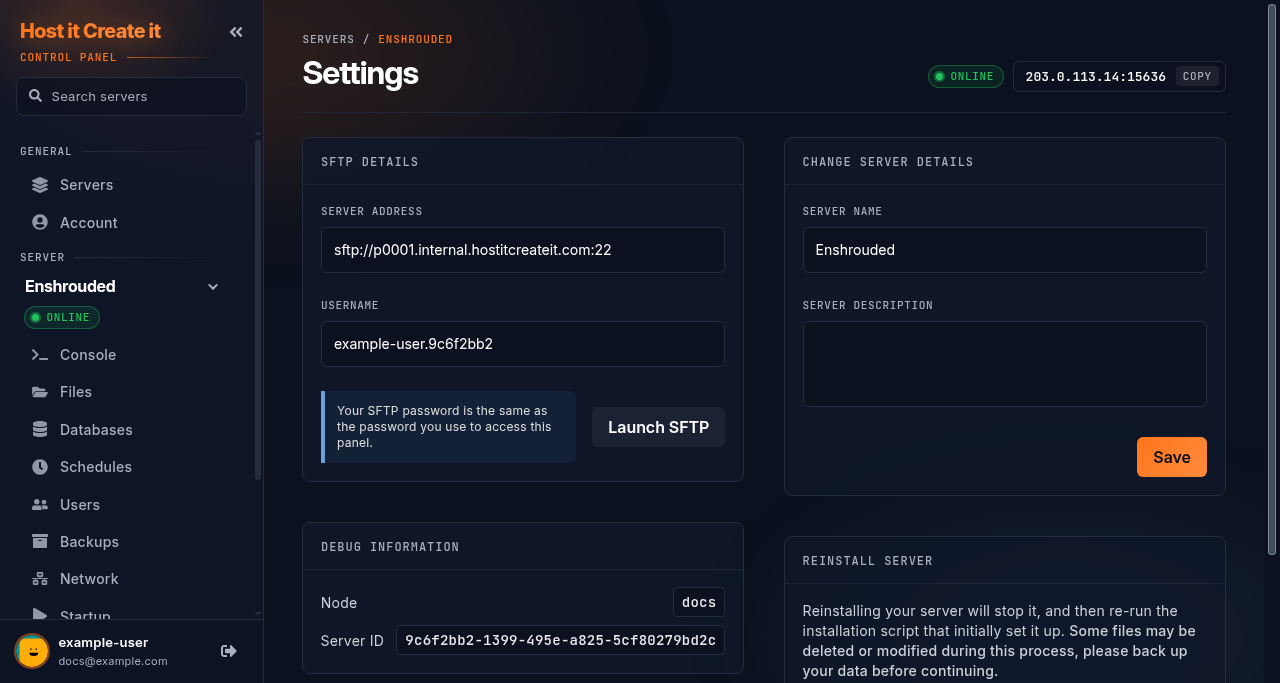Click the SFTP username field
Viewport: 1280px width, 683px height.
click(523, 344)
